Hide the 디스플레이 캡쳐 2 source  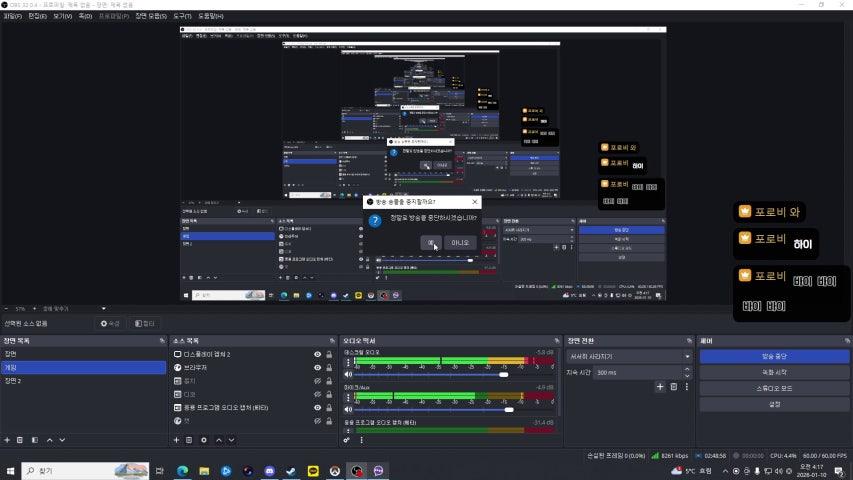[317, 354]
